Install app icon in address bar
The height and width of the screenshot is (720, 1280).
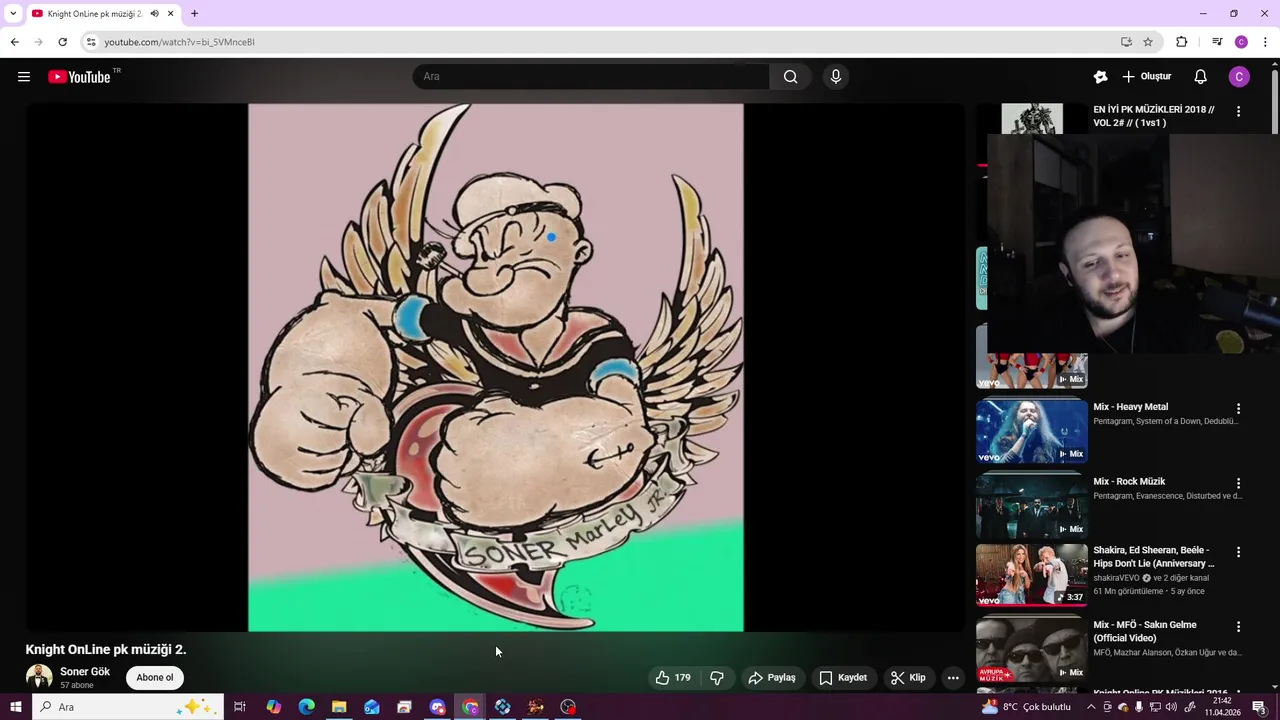pyautogui.click(x=1126, y=42)
